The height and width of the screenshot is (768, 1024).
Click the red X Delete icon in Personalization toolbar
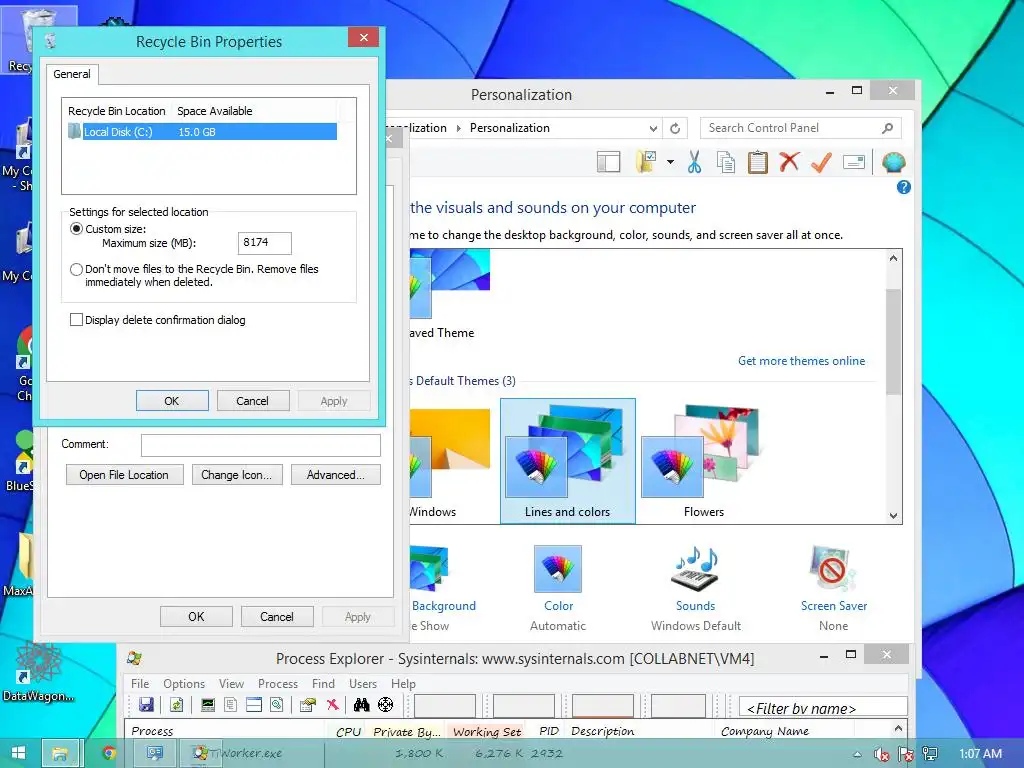[x=789, y=161]
